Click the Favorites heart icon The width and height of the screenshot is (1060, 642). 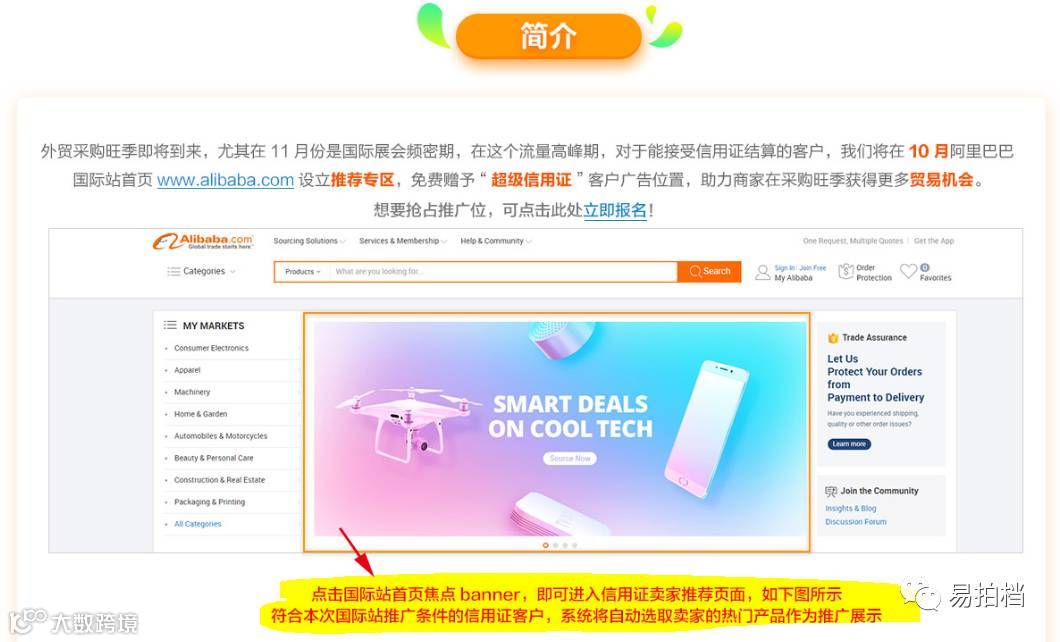coord(909,271)
